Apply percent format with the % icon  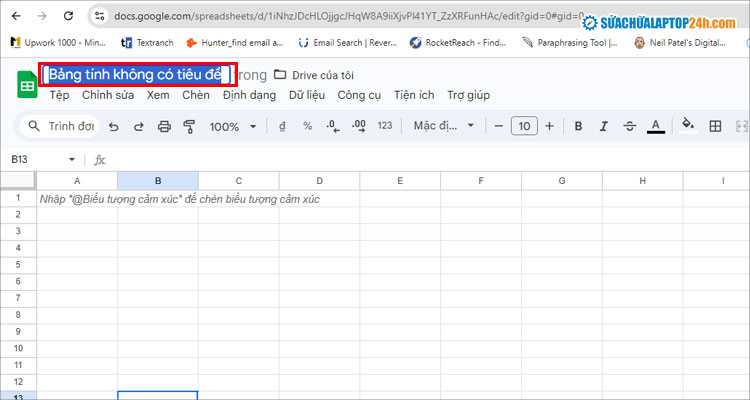pos(307,126)
